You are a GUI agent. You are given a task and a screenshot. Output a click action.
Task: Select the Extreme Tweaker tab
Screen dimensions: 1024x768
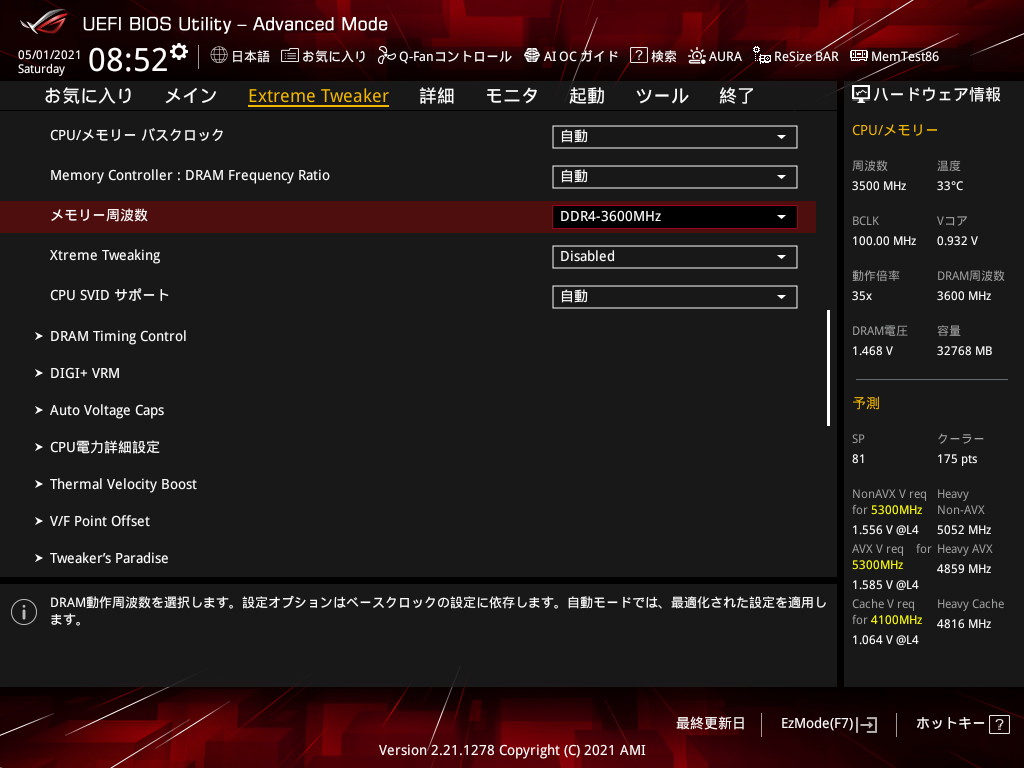click(x=319, y=96)
